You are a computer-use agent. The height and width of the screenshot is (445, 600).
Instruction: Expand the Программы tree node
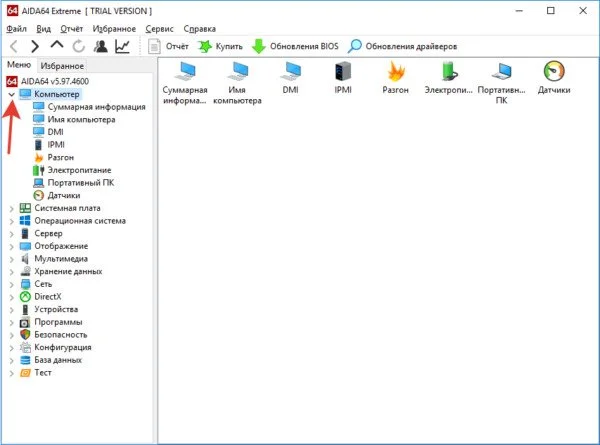(11, 322)
